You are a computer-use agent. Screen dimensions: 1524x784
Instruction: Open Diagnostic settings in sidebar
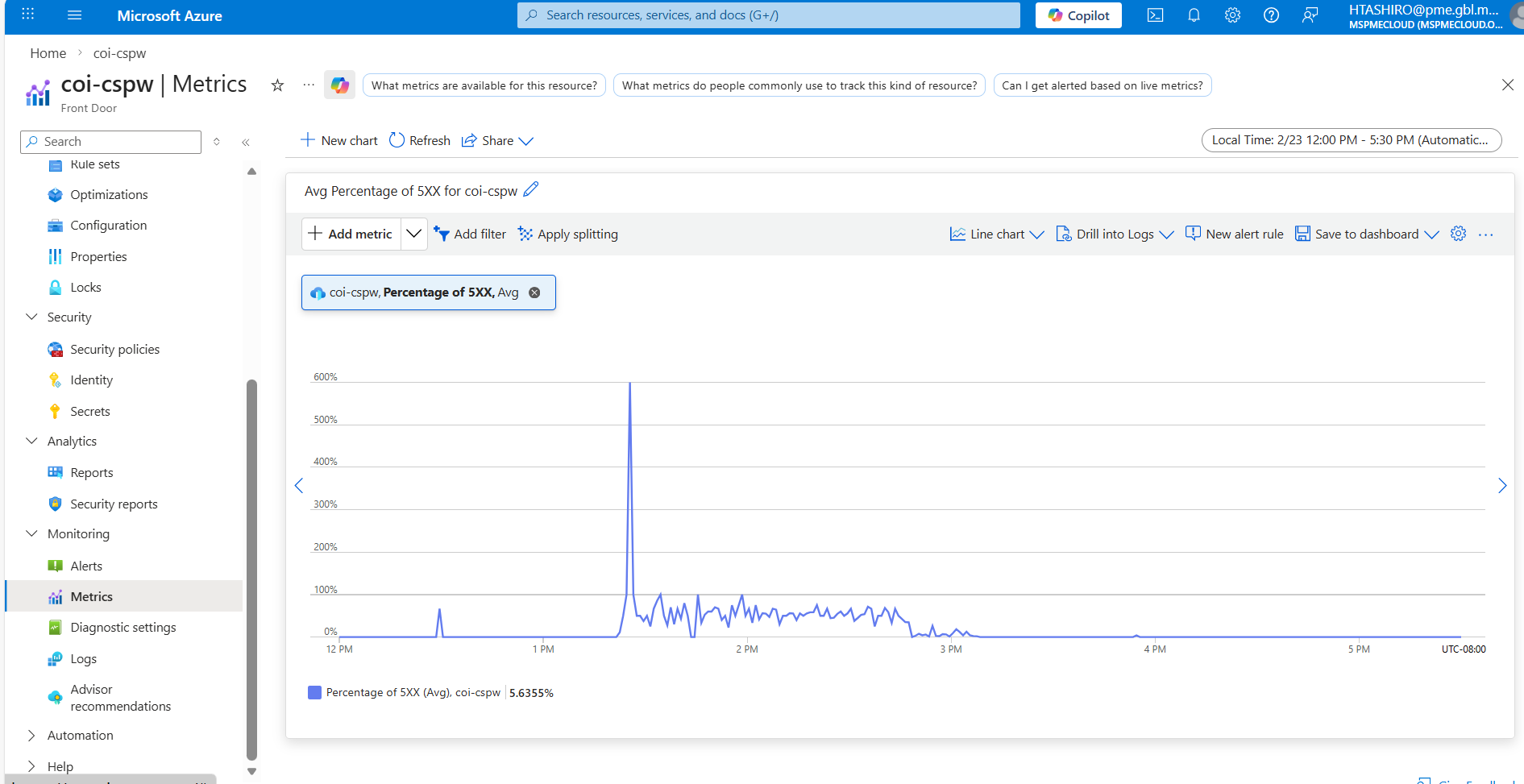point(123,628)
